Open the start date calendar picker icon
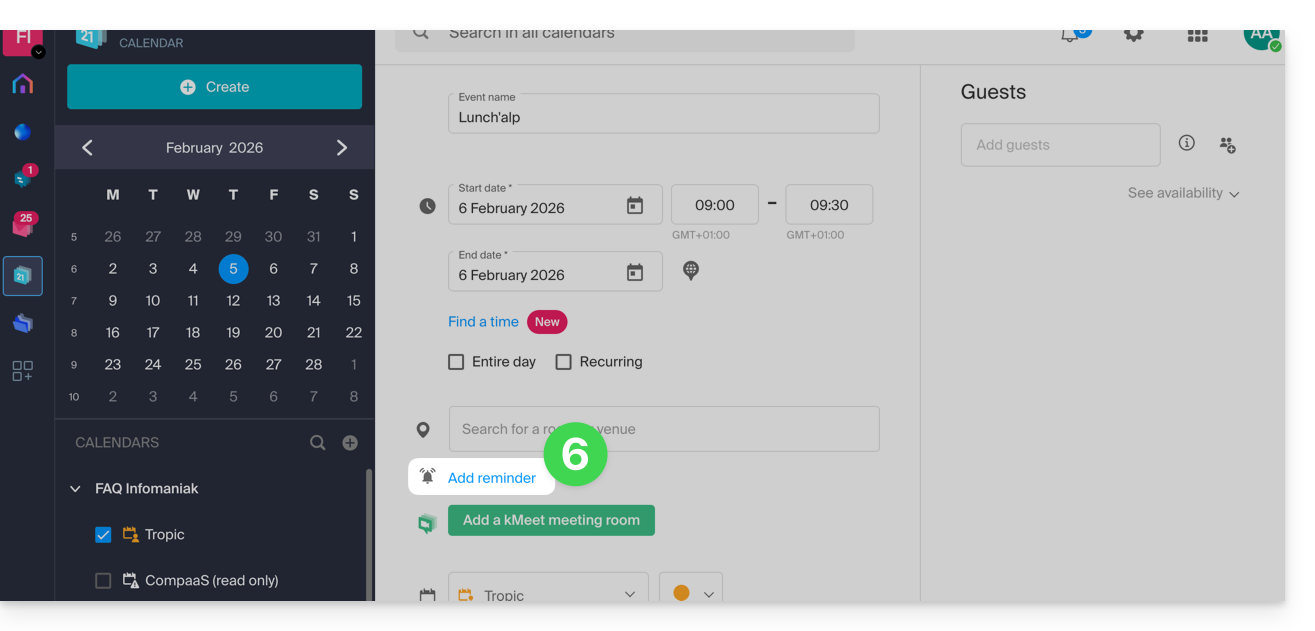This screenshot has height=631, width=1315. [x=635, y=206]
